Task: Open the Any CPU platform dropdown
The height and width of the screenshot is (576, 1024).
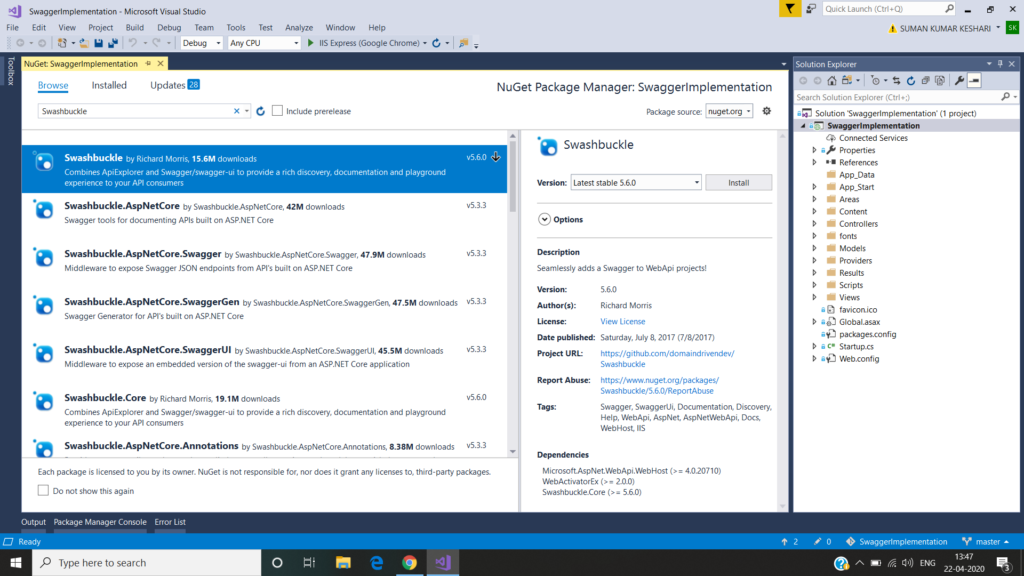Action: (264, 43)
